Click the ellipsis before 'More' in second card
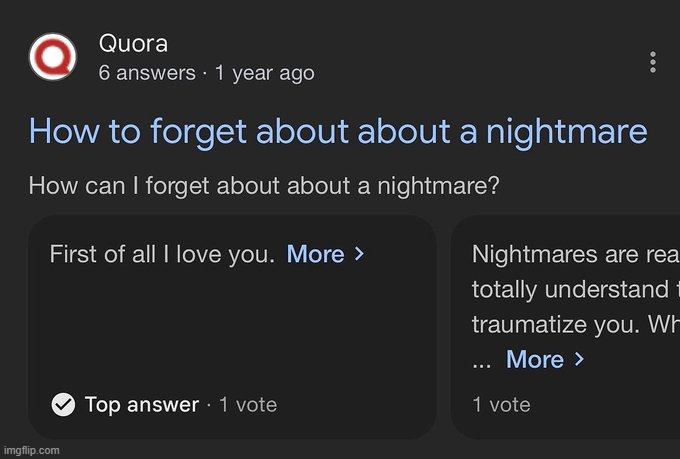This screenshot has width=680, height=459. tap(481, 362)
